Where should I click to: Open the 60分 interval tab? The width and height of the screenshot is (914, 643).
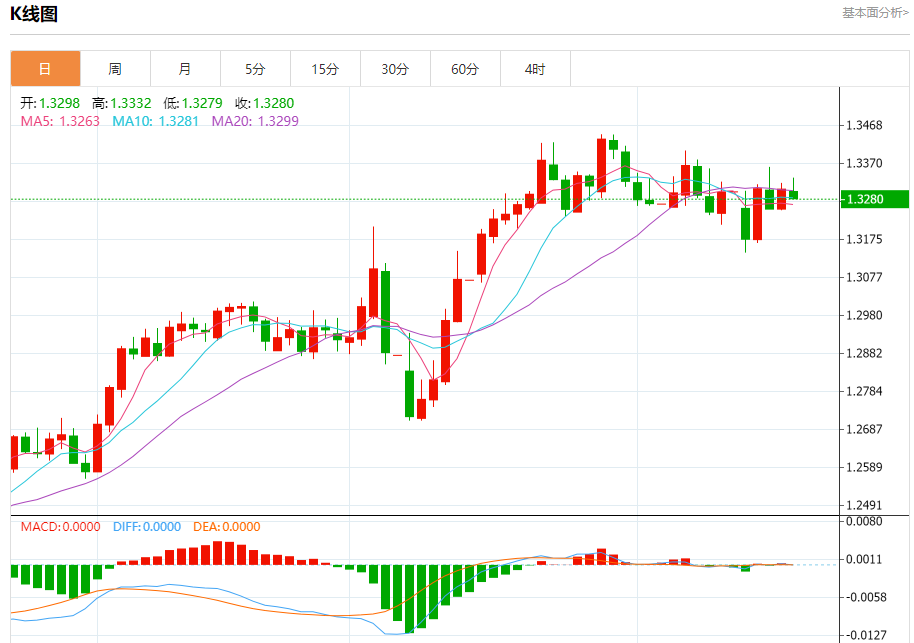465,69
